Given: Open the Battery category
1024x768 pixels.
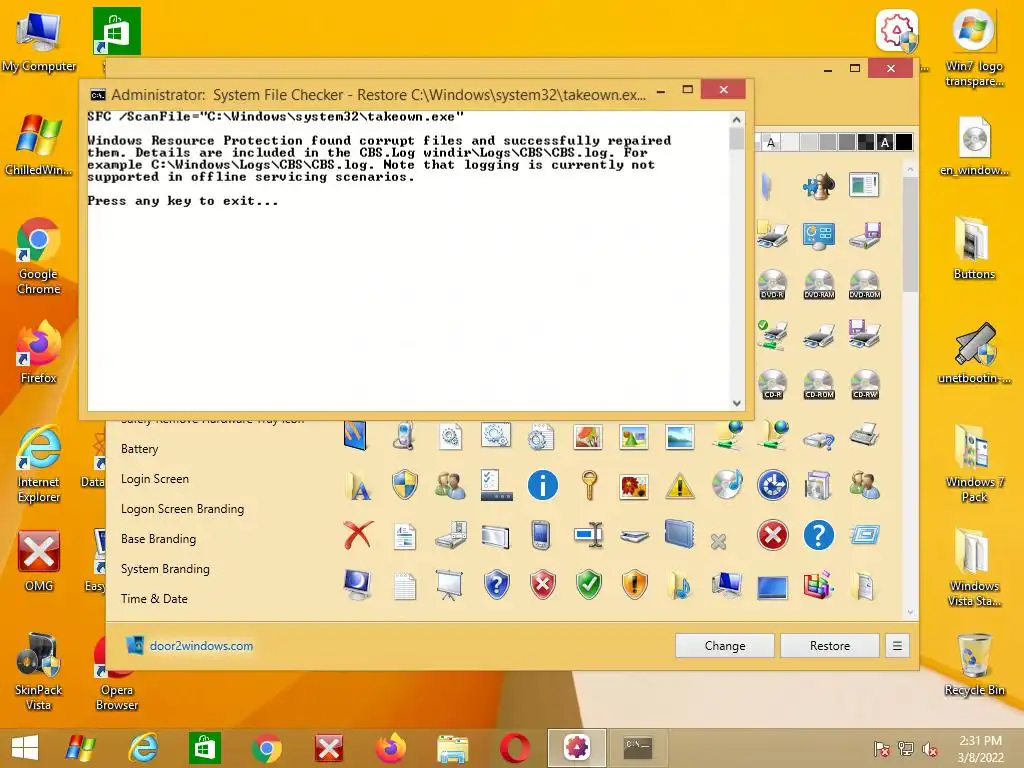Looking at the screenshot, I should tap(140, 449).
